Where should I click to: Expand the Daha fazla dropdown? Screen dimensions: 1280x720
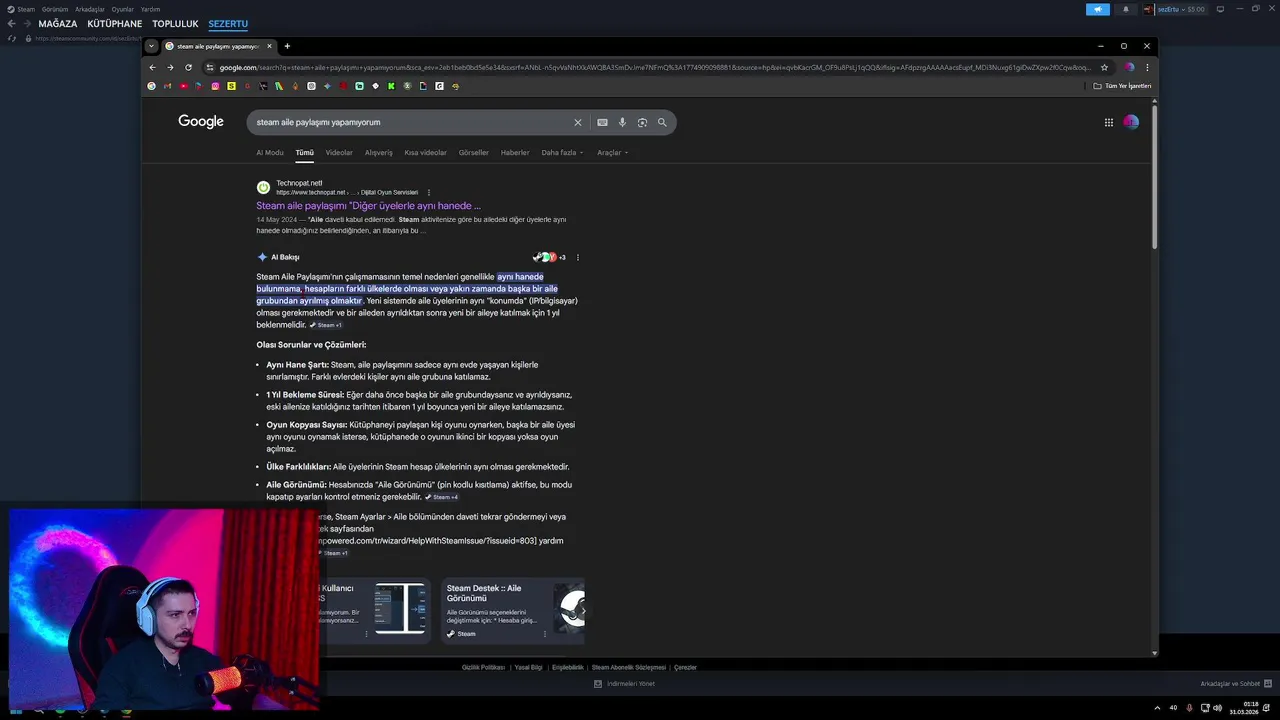[562, 153]
